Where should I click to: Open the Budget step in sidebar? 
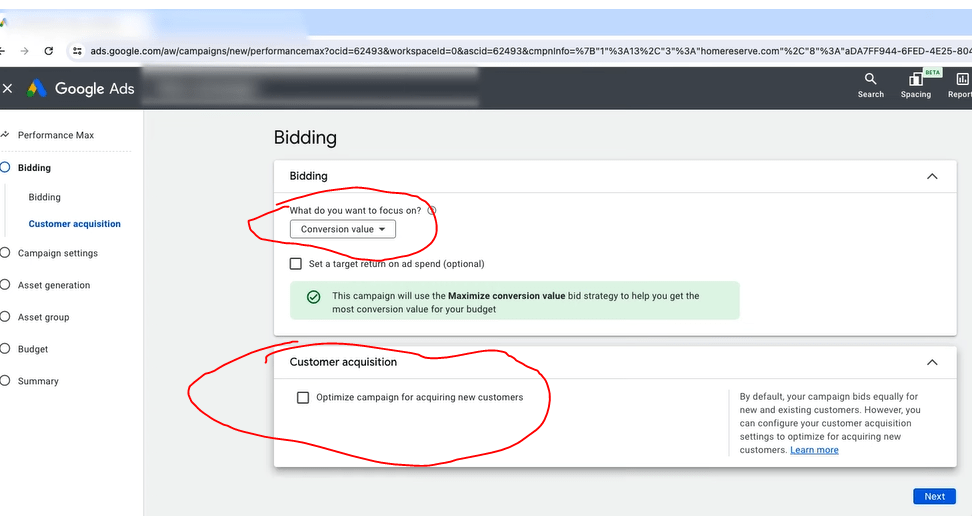32,349
